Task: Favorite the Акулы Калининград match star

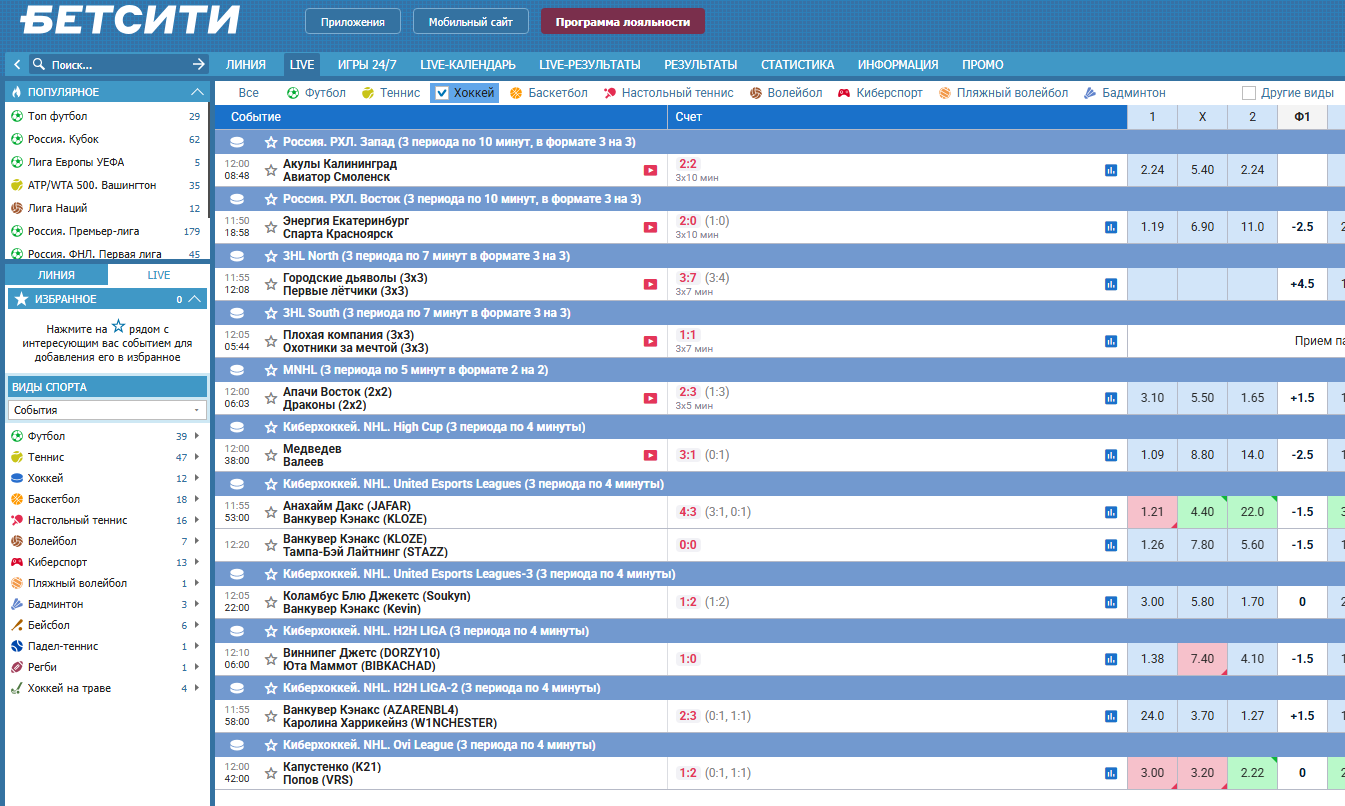Action: point(270,170)
